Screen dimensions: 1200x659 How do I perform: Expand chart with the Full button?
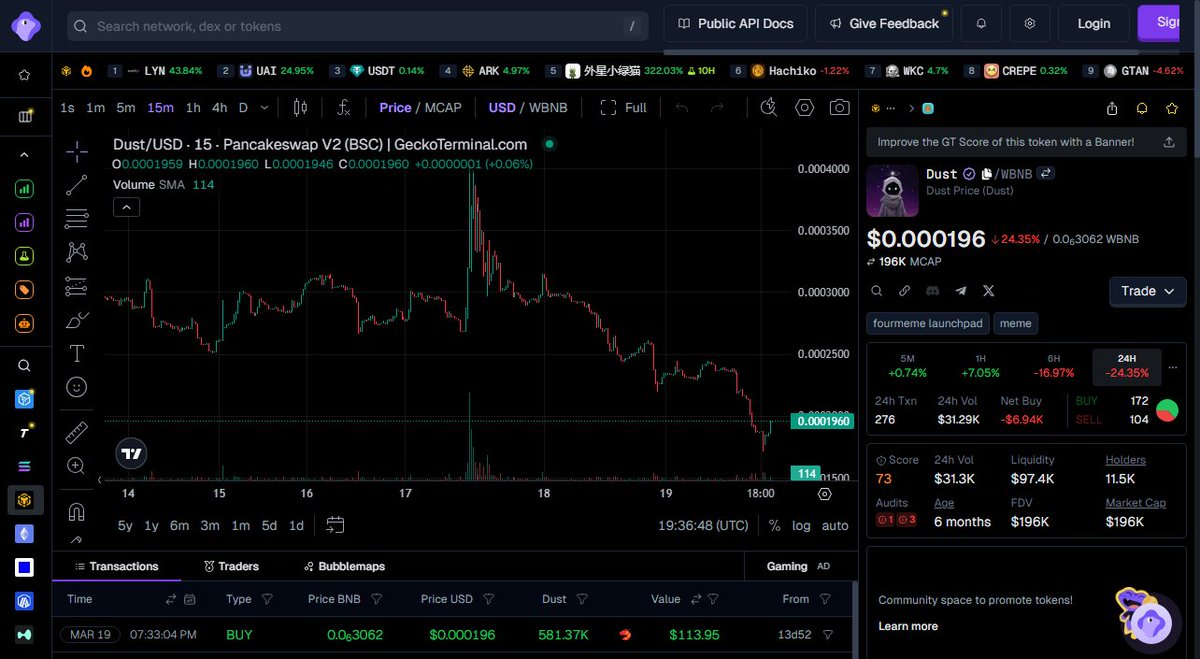(x=624, y=107)
